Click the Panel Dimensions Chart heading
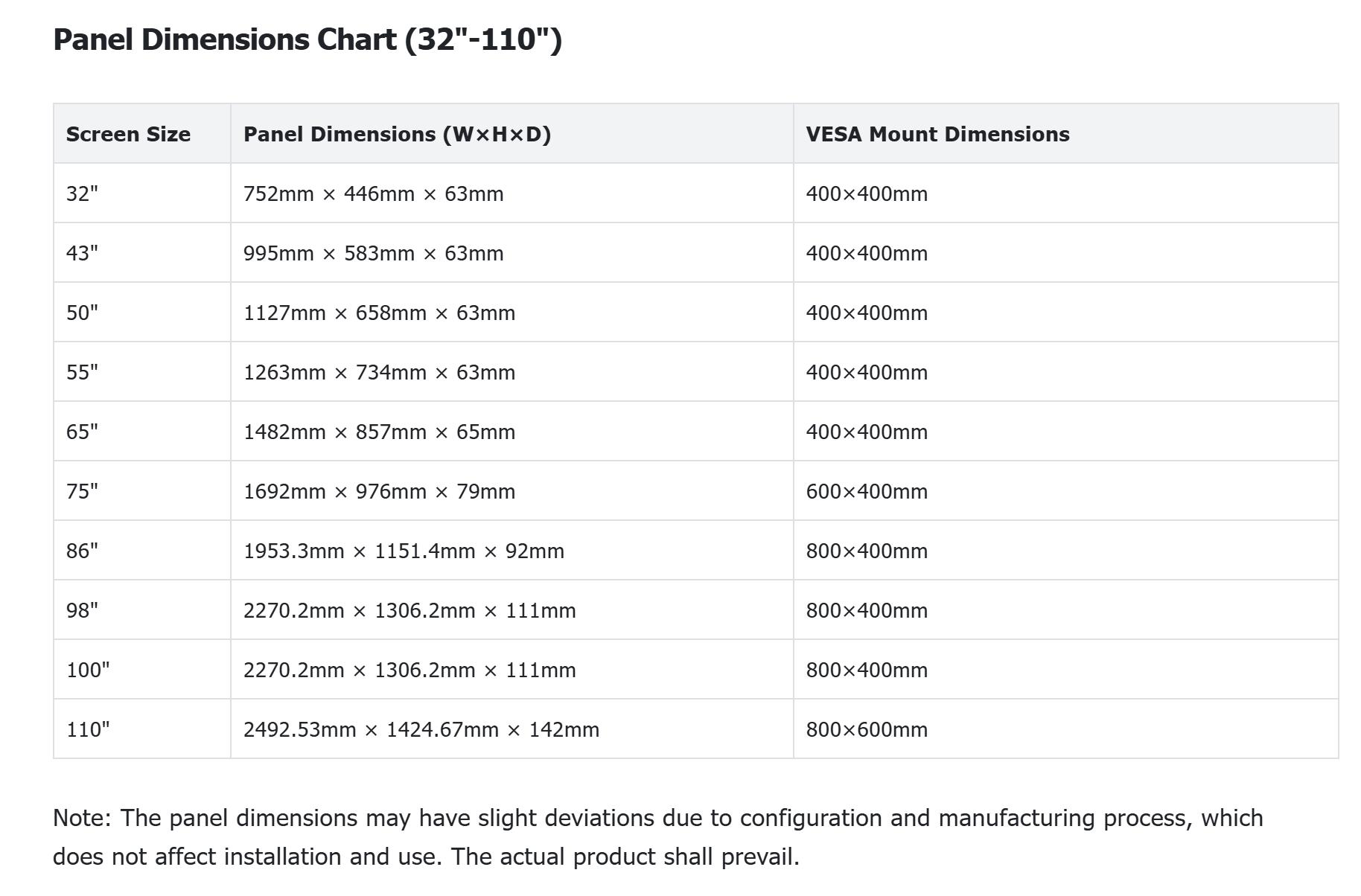1361x896 pixels. pyautogui.click(x=307, y=39)
